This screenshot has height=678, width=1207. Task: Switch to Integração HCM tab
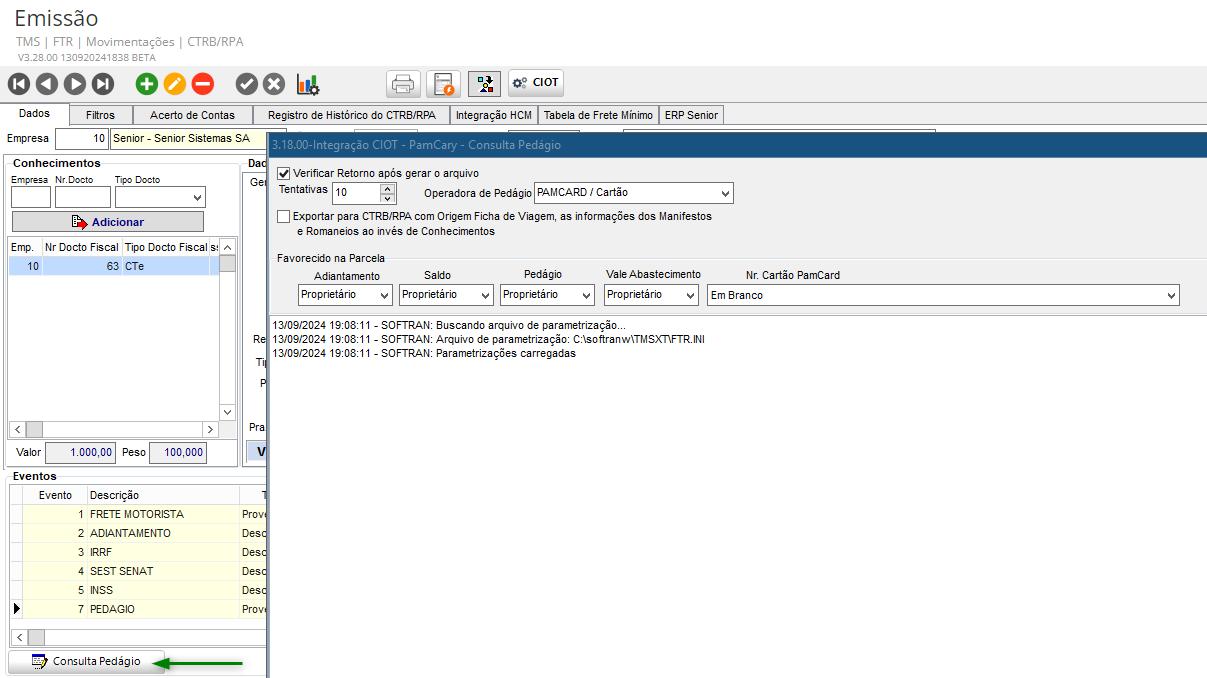tap(494, 115)
